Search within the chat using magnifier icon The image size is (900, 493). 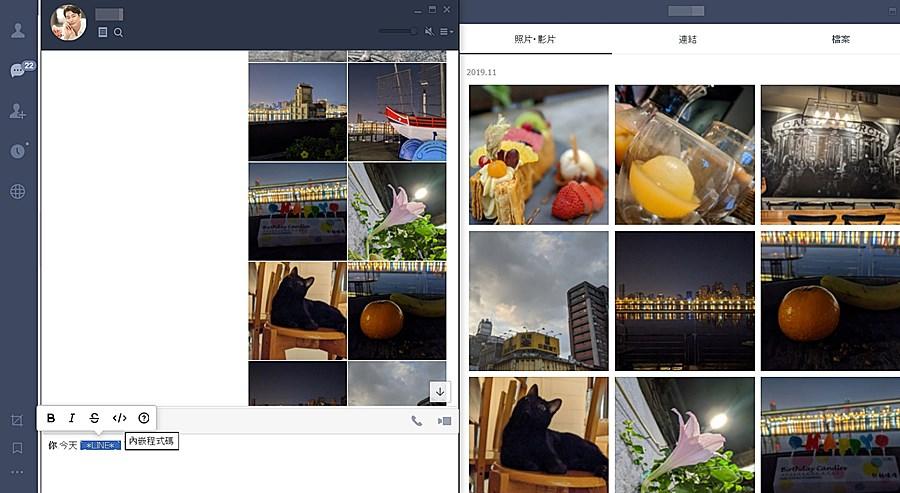[118, 33]
